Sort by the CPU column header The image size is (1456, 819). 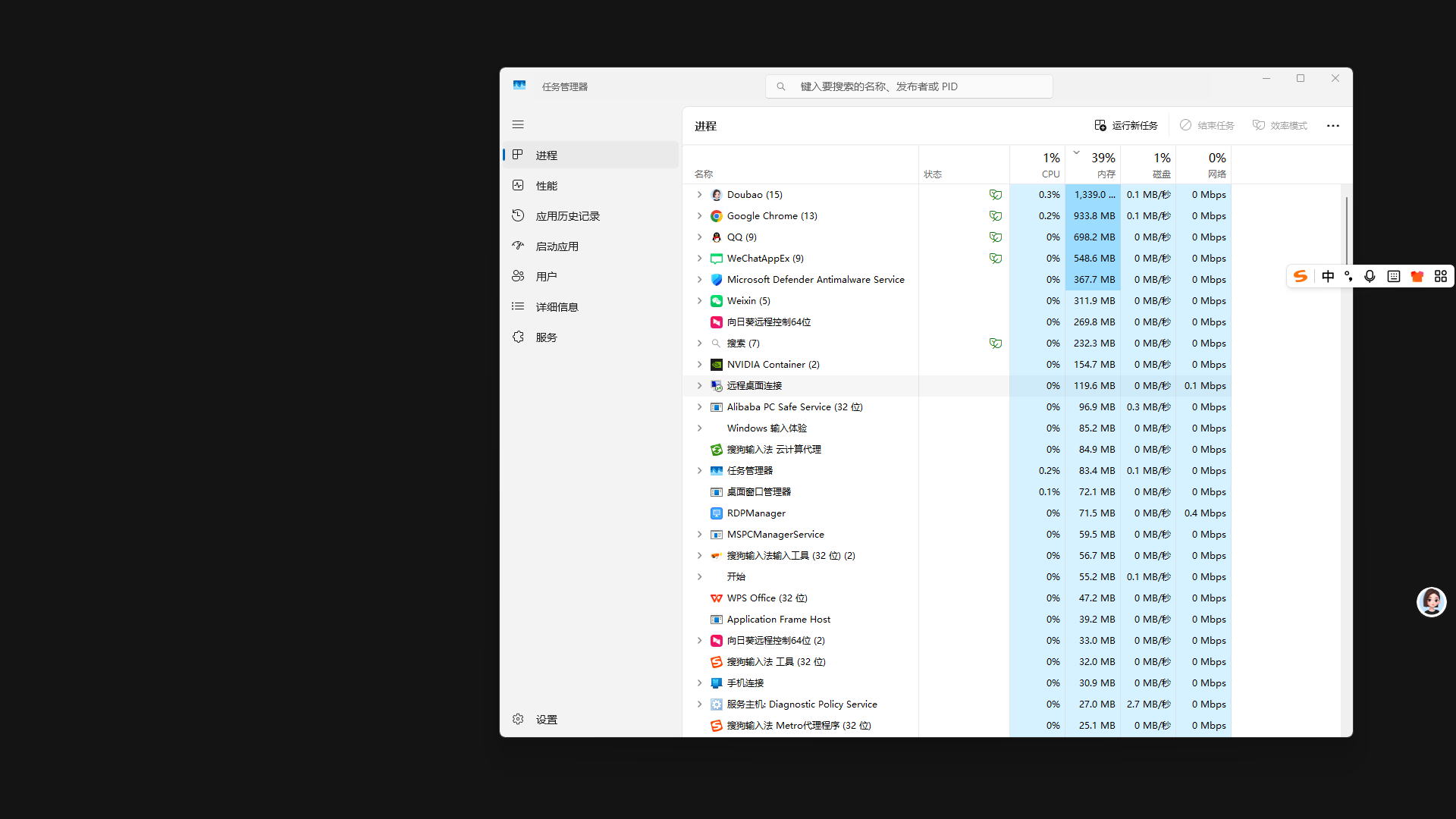1037,165
